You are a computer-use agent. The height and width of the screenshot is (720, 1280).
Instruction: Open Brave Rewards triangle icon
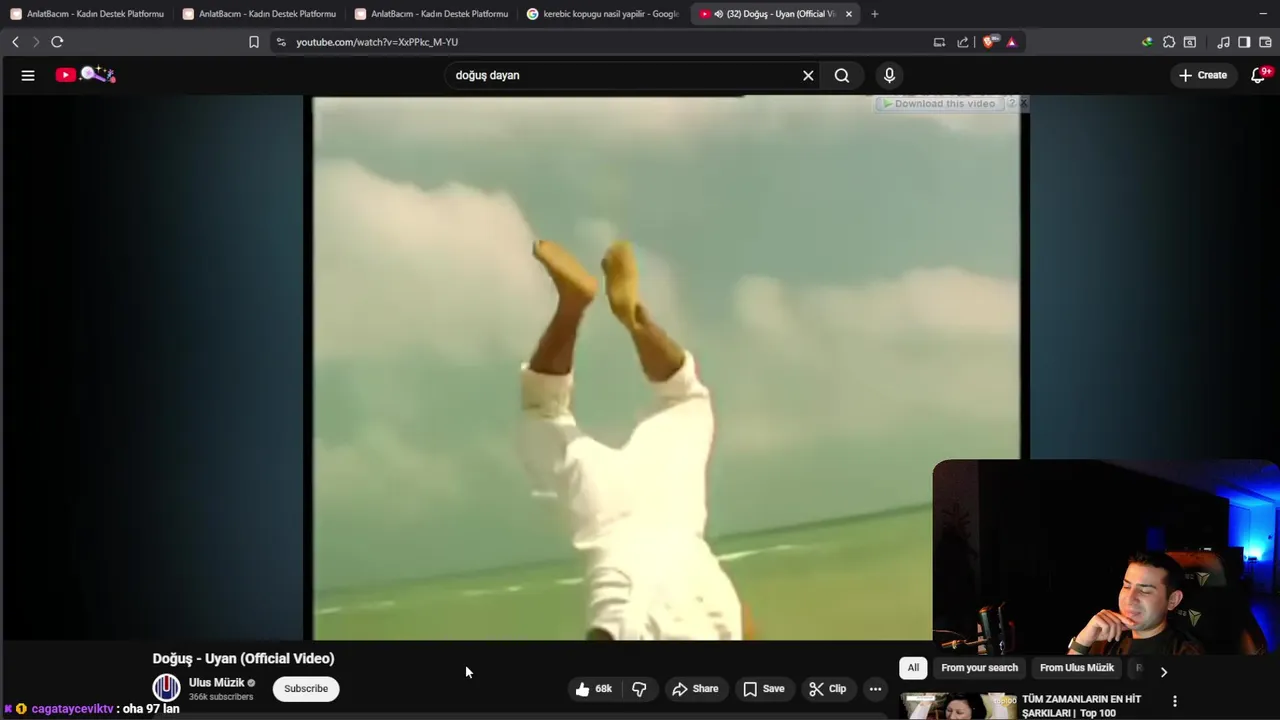point(1012,42)
